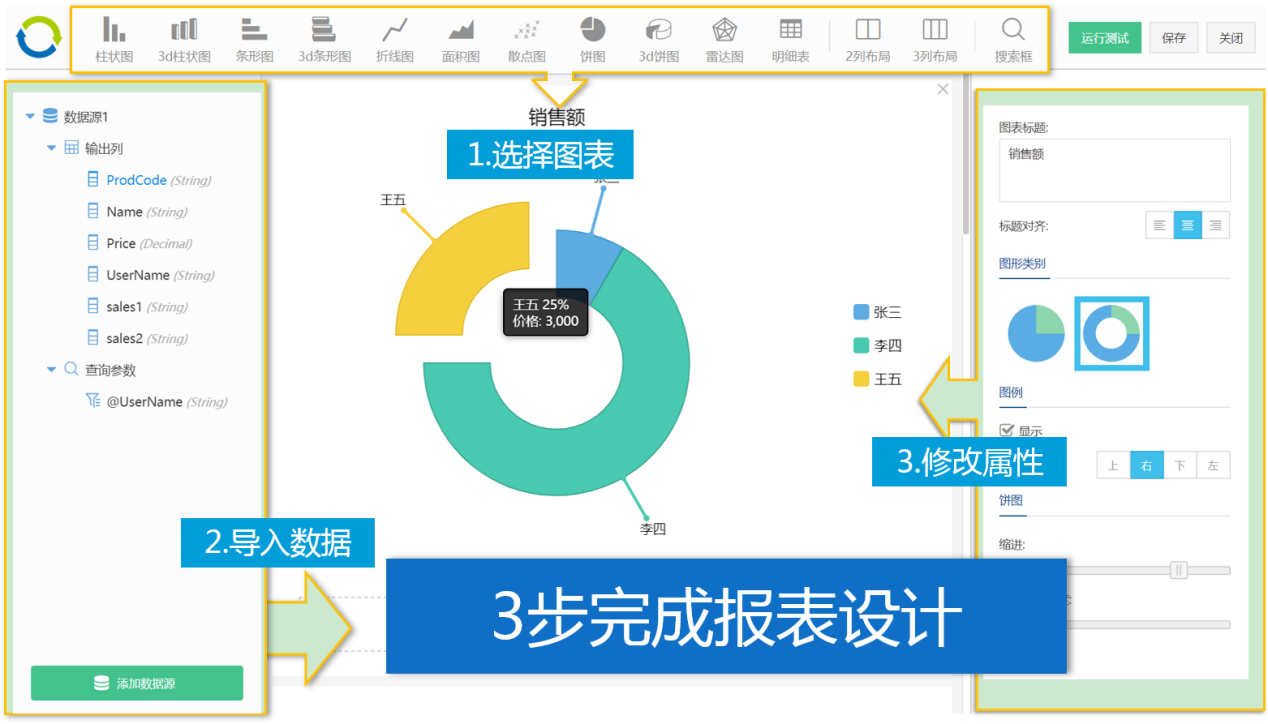
Task: Click the 缩进 slider handle
Action: [1179, 570]
